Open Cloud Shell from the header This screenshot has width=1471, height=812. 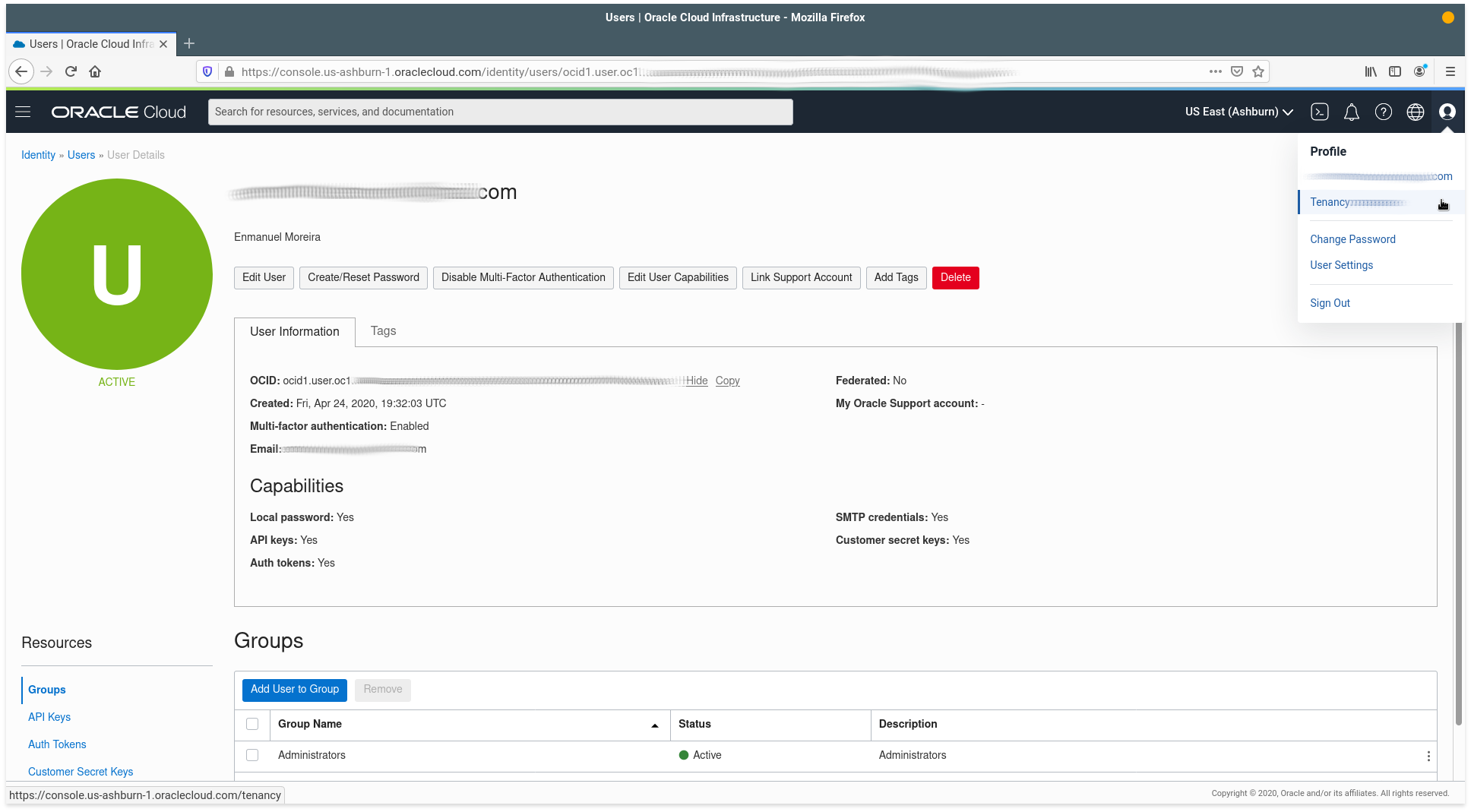pyautogui.click(x=1320, y=112)
